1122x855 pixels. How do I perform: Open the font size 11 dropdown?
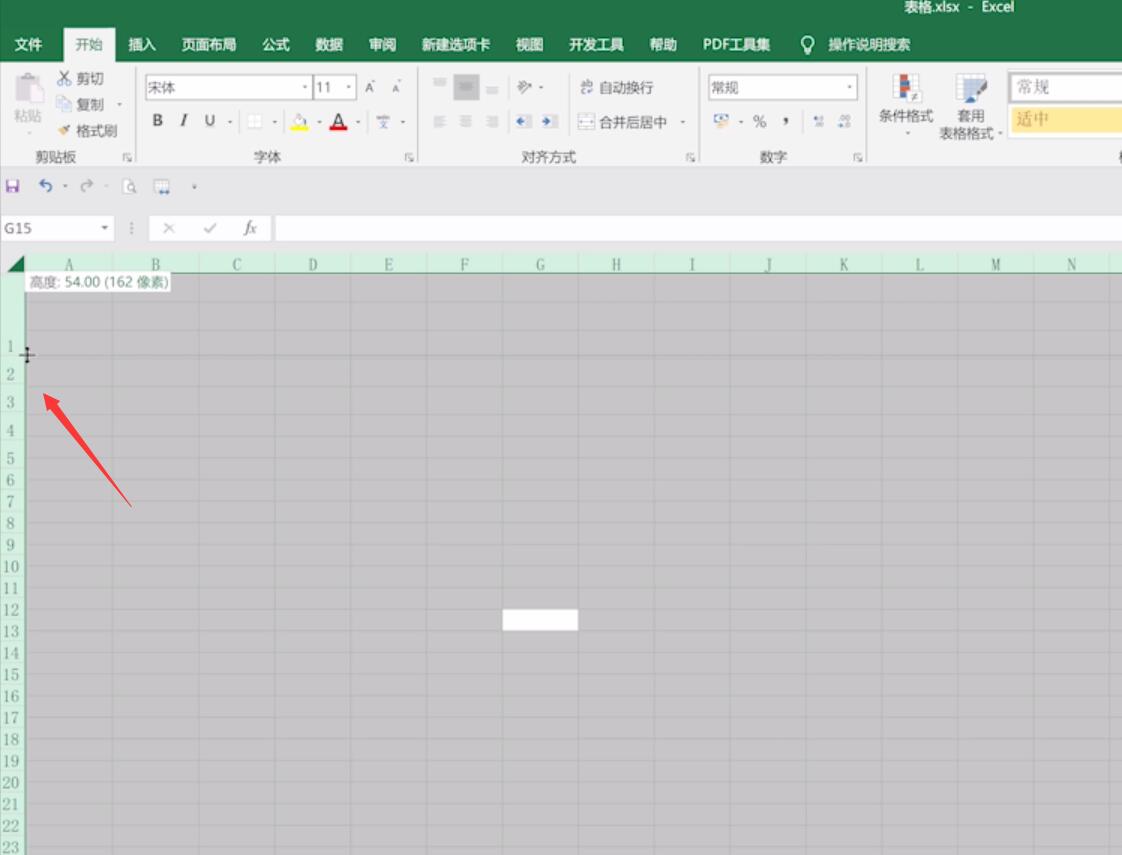348,87
